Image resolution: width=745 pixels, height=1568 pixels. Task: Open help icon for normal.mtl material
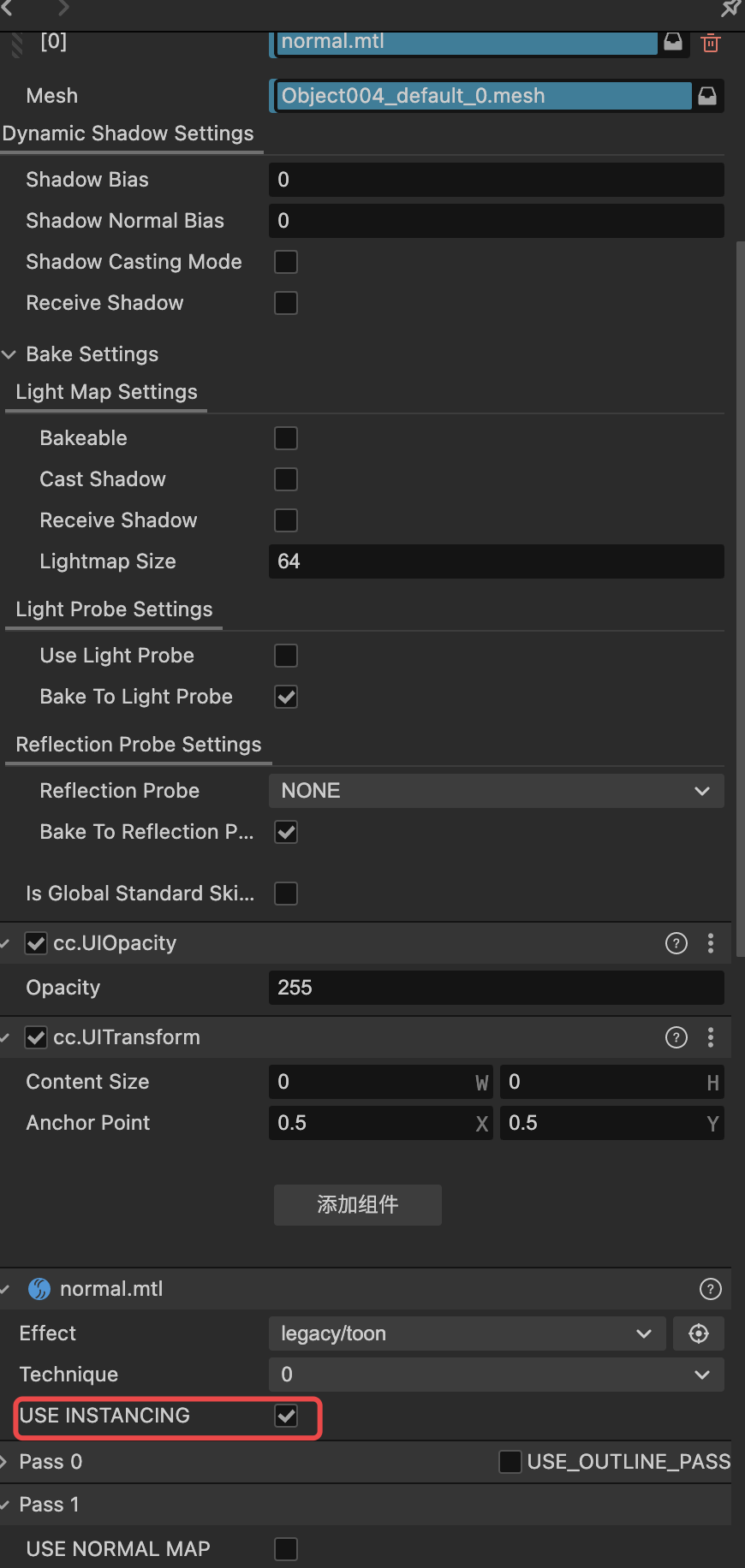pyautogui.click(x=711, y=1289)
